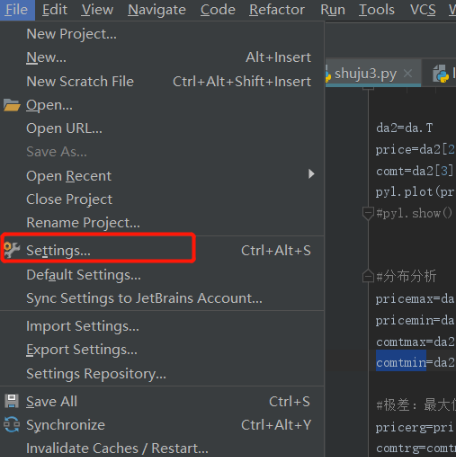Image resolution: width=458 pixels, height=457 pixels.
Task: Expand the Open Recent submenu arrow
Action: [311, 174]
